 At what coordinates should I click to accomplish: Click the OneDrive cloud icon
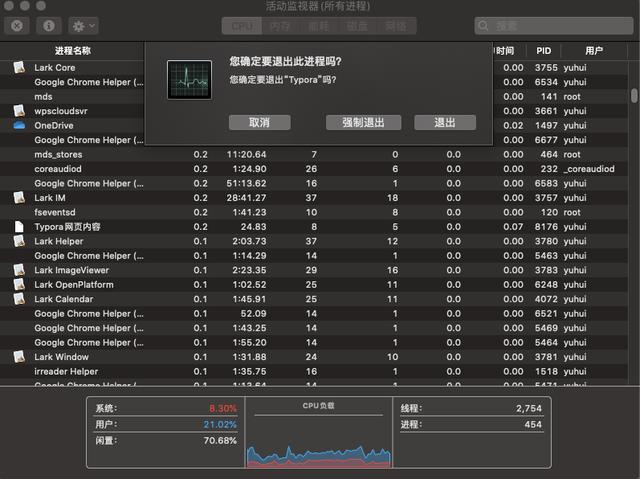pos(19,125)
